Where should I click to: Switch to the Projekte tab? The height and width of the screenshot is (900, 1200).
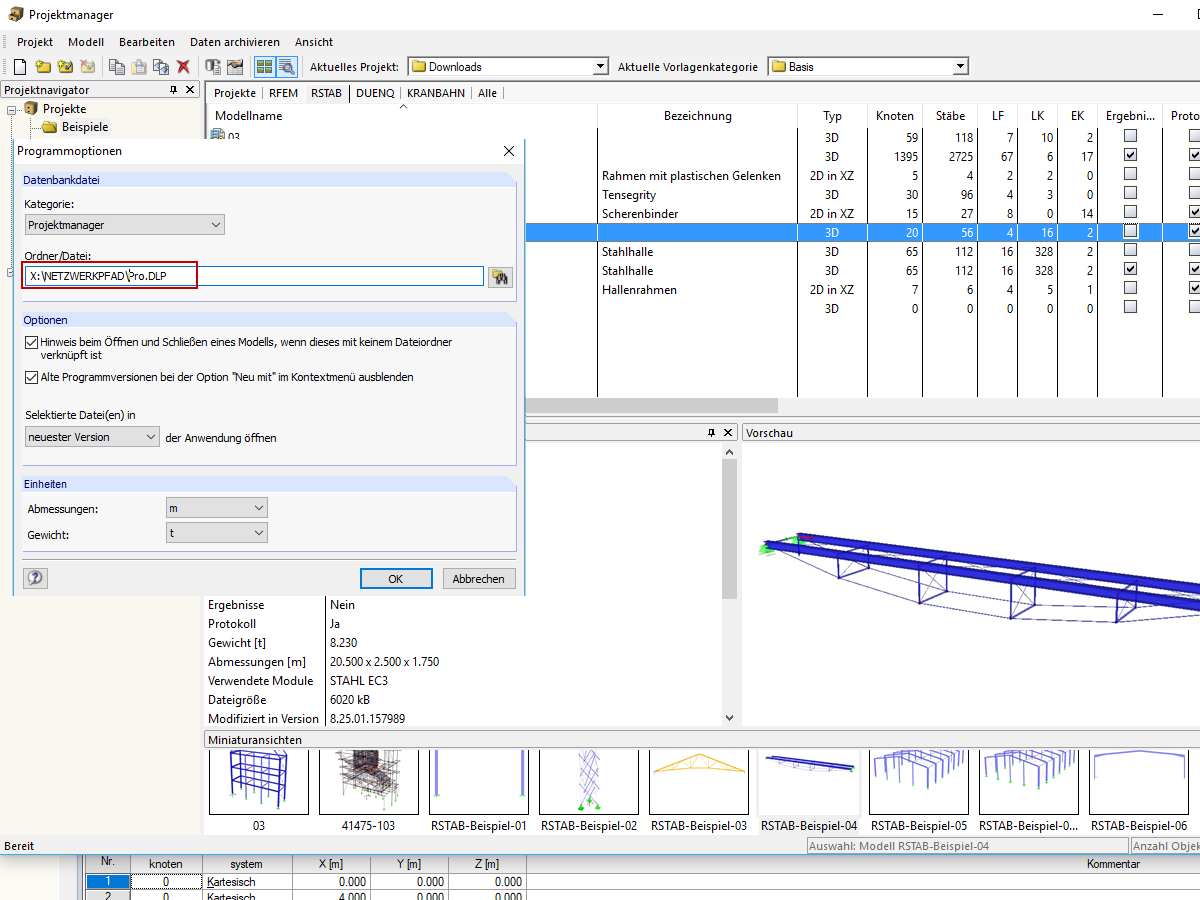[x=235, y=93]
